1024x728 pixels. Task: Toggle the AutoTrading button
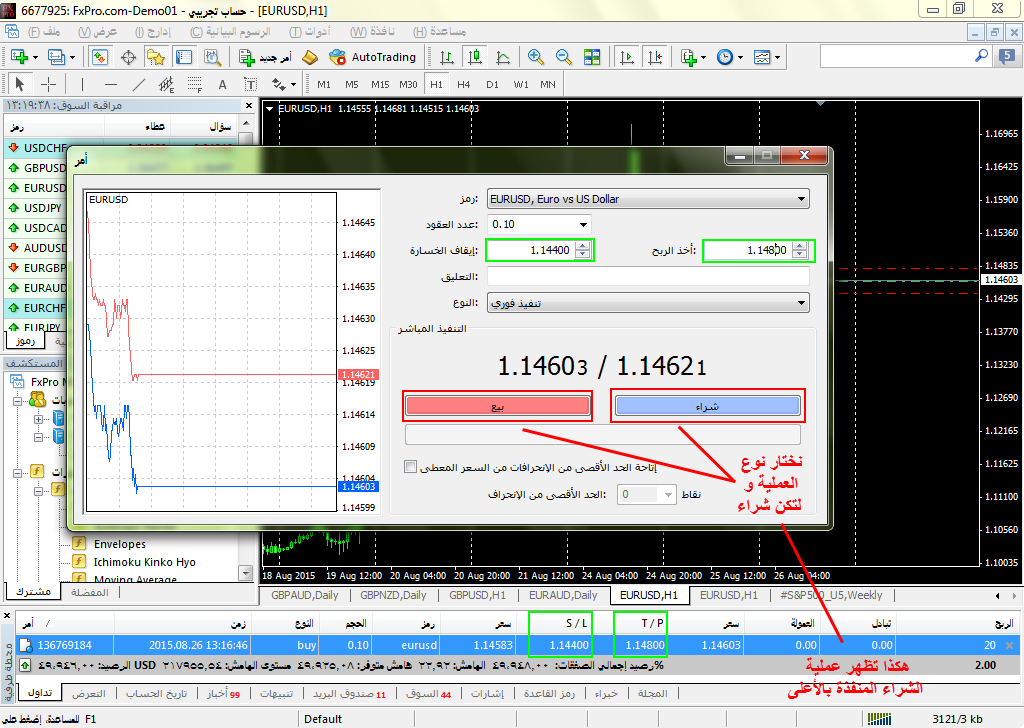click(372, 57)
